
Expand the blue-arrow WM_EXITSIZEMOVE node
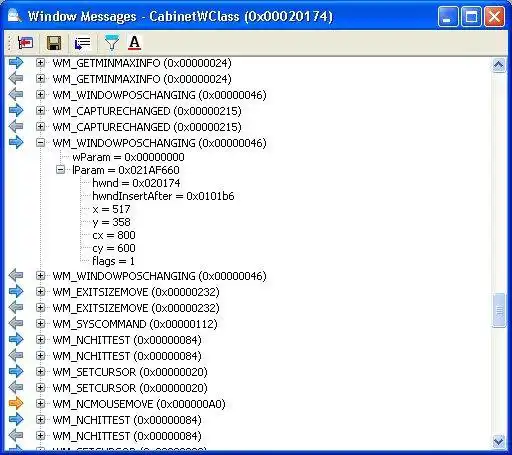(x=40, y=292)
